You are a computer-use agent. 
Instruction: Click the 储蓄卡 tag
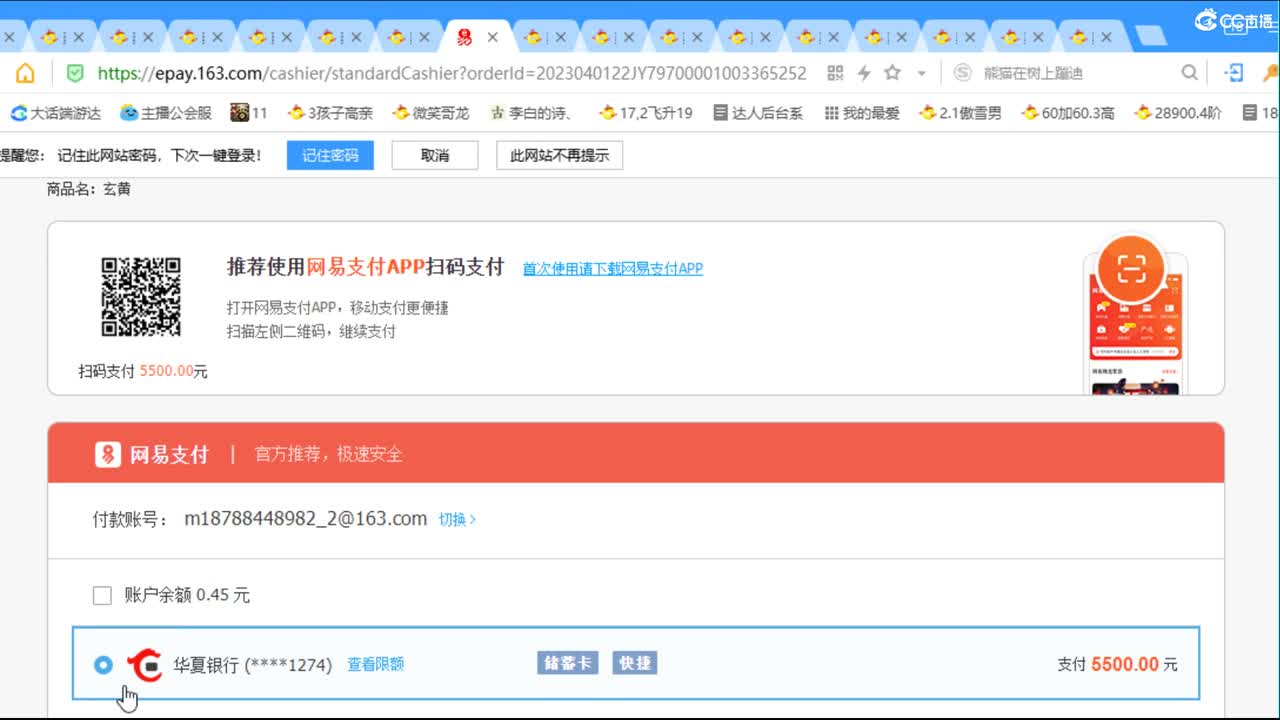568,663
